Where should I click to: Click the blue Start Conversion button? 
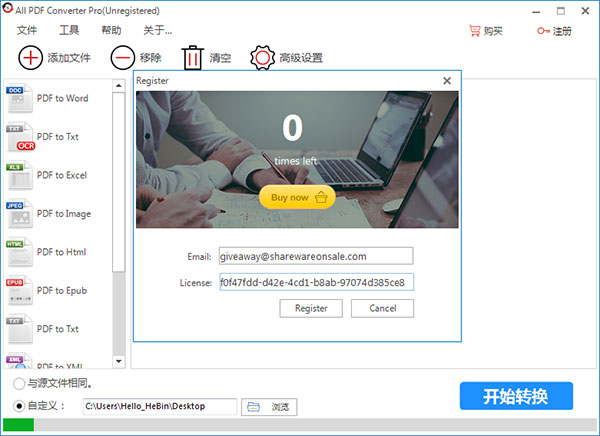(x=516, y=396)
